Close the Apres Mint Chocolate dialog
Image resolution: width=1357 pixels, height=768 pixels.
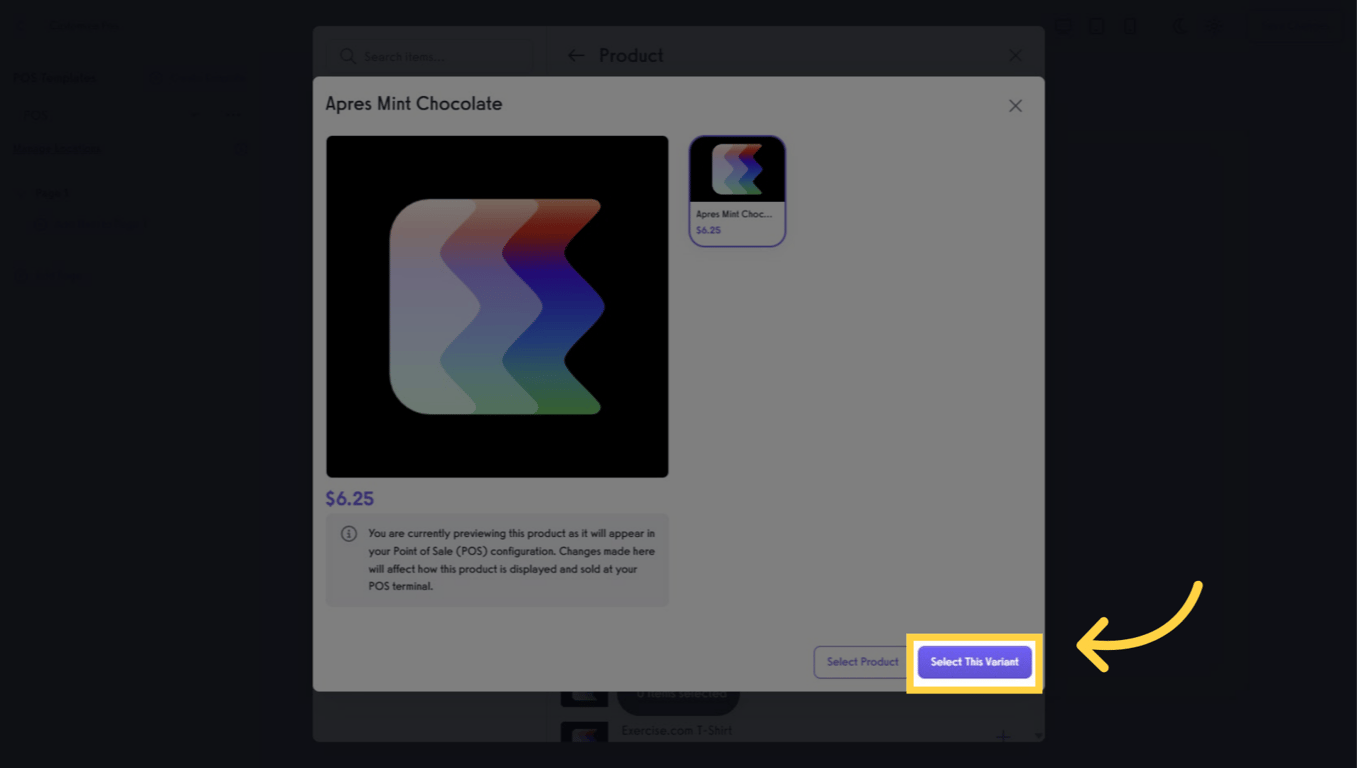(1015, 106)
